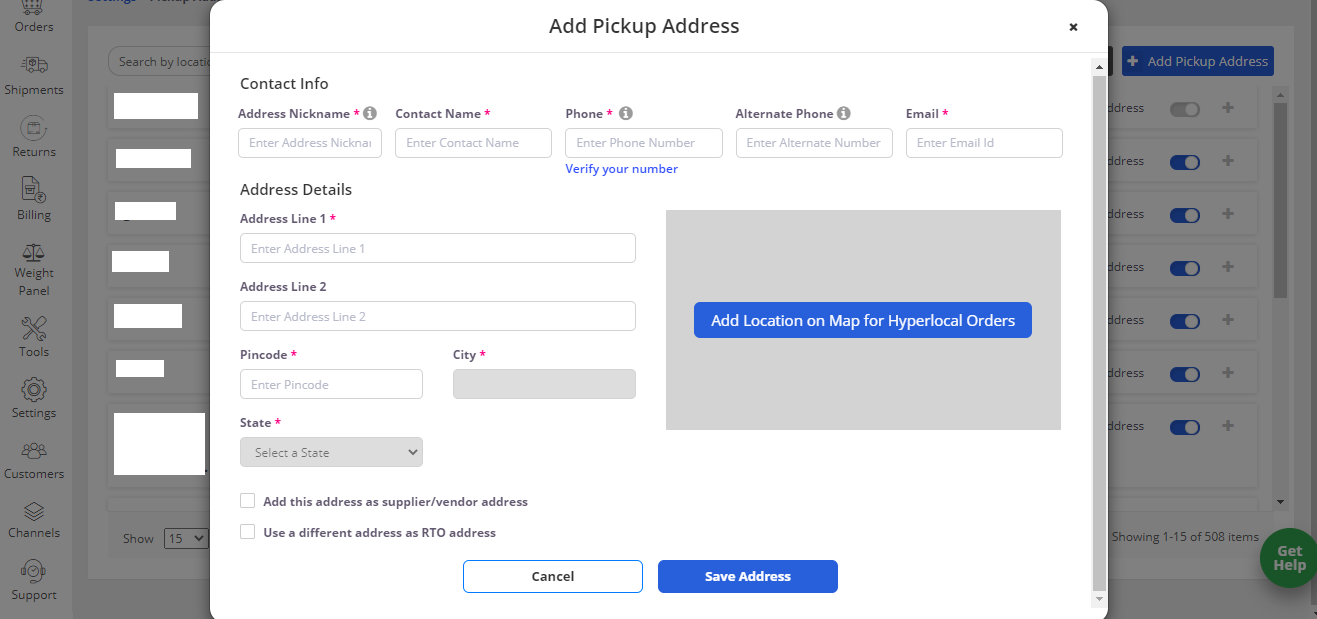Check Use a different address as RTO

point(247,532)
